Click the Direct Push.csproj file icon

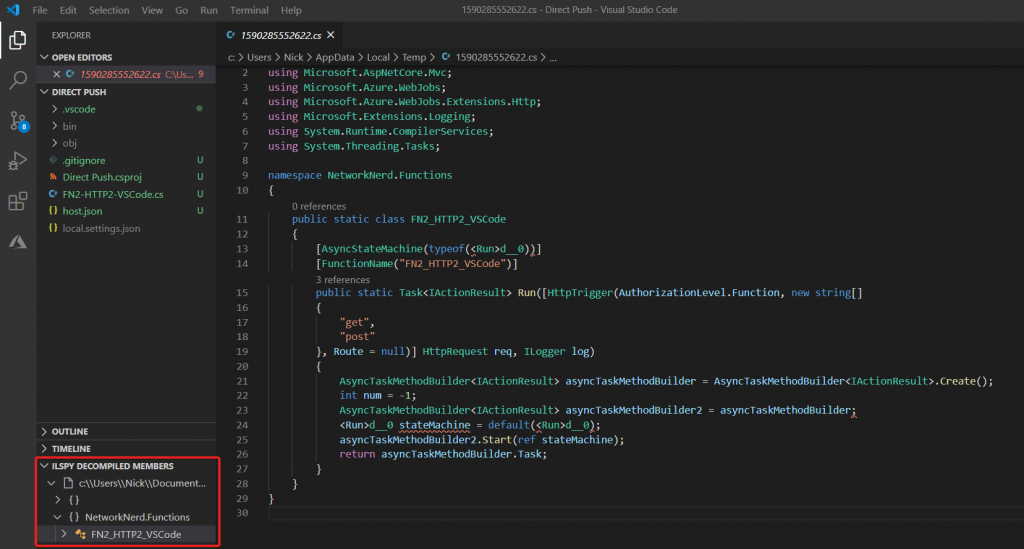[53, 177]
